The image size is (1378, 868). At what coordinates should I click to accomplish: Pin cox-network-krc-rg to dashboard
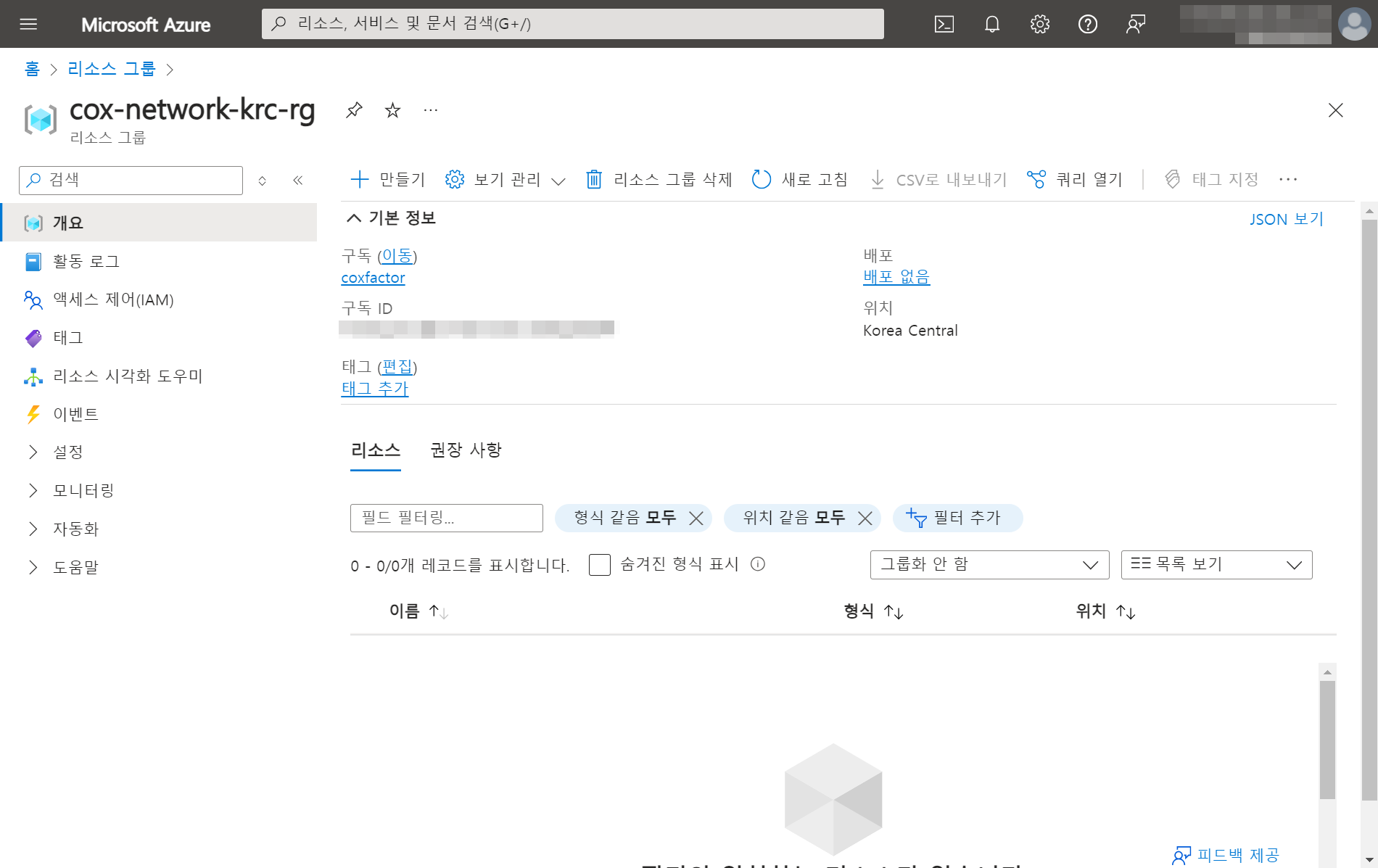(x=354, y=110)
